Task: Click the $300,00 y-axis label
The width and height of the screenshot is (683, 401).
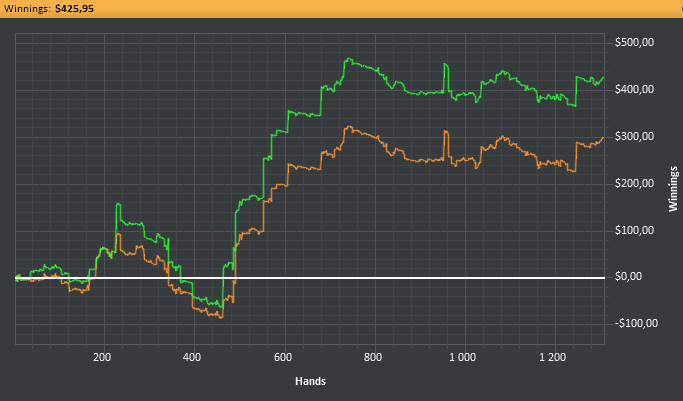Action: click(x=634, y=137)
